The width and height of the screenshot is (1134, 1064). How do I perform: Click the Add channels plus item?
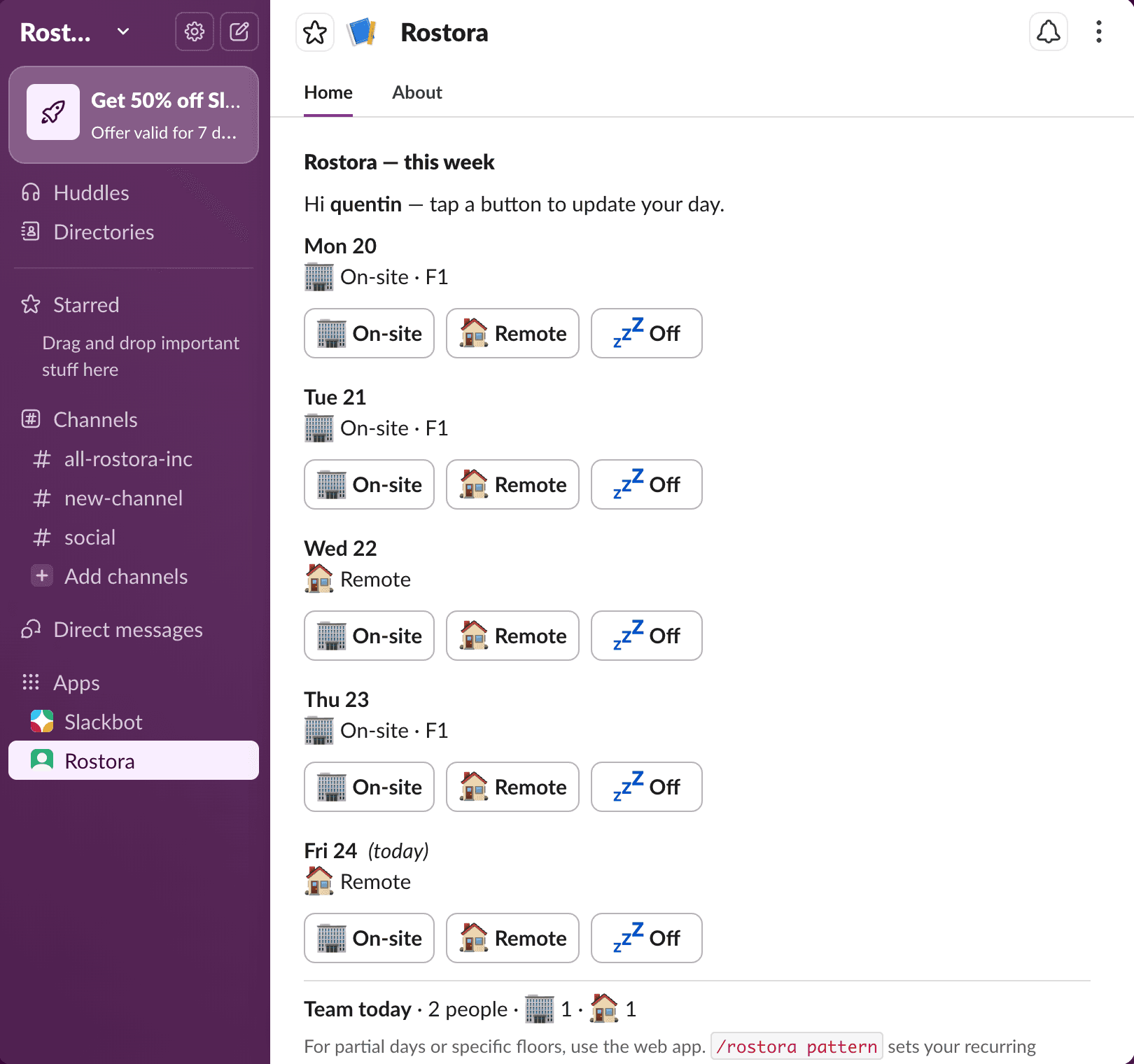[x=134, y=576]
